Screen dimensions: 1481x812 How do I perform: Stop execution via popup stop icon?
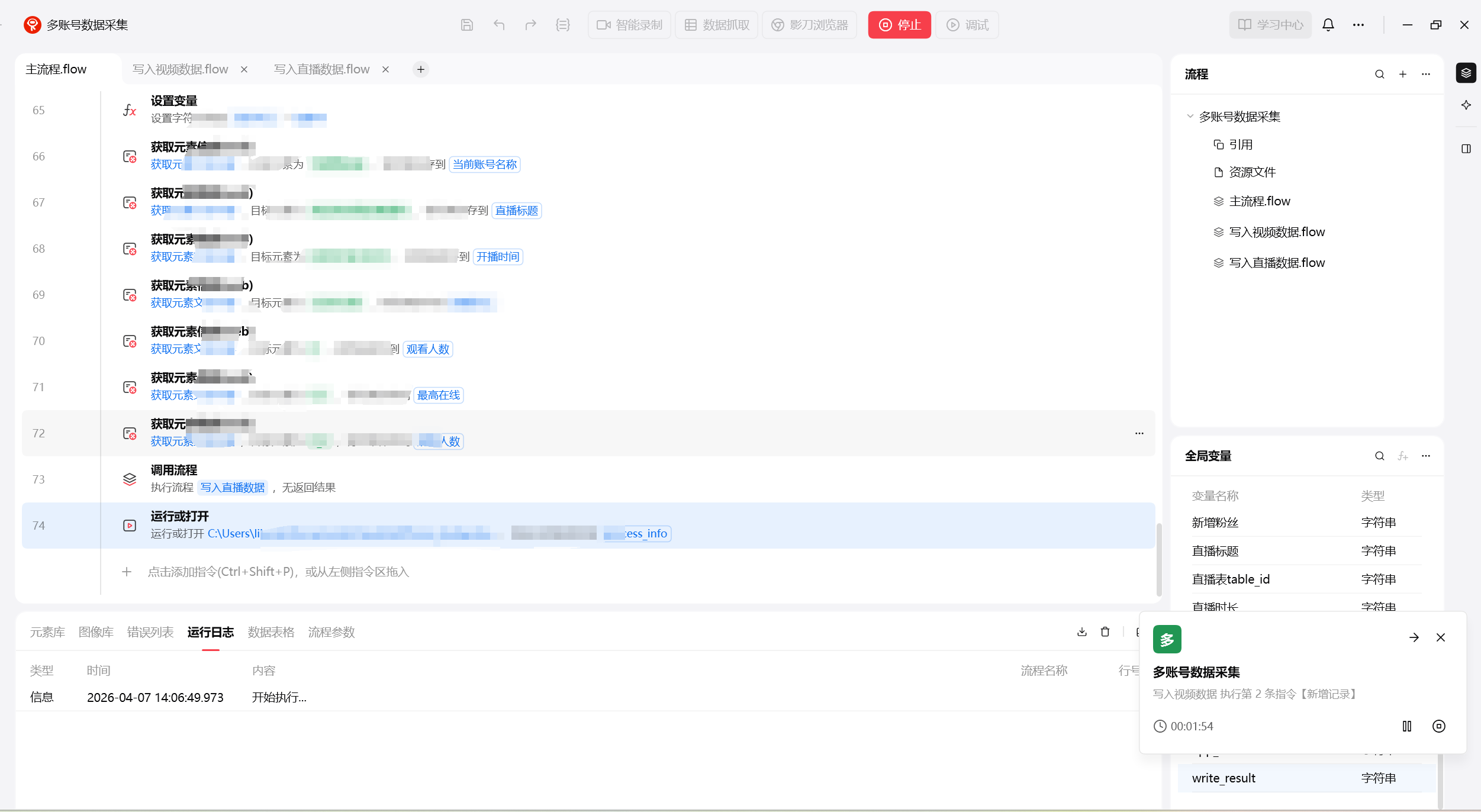click(x=1439, y=726)
